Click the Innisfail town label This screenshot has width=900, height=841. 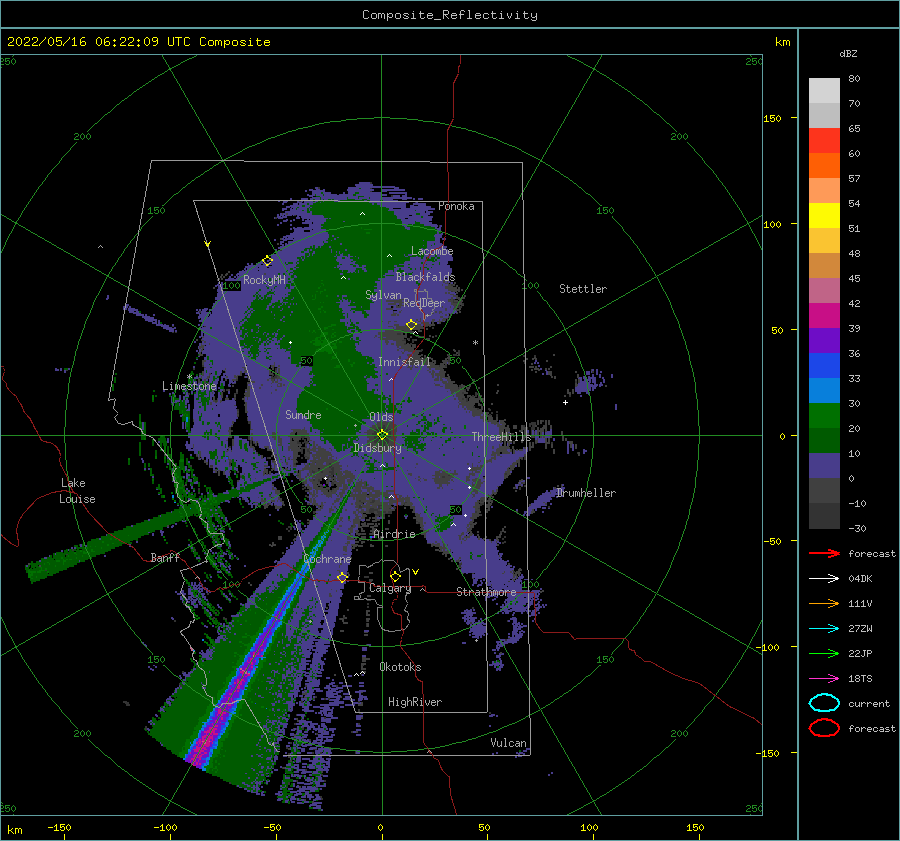pos(404,362)
